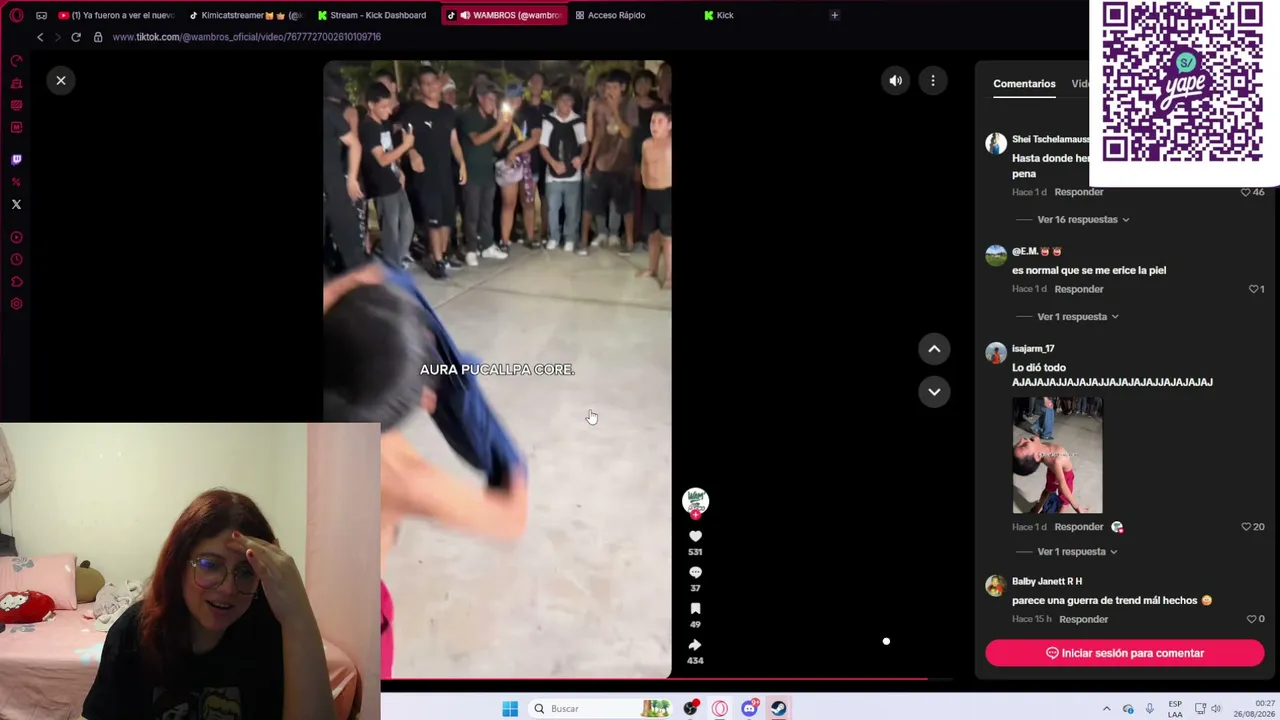Like isajarm_17 comment with 20 likes
This screenshot has height=720, width=1280.
click(x=1246, y=527)
